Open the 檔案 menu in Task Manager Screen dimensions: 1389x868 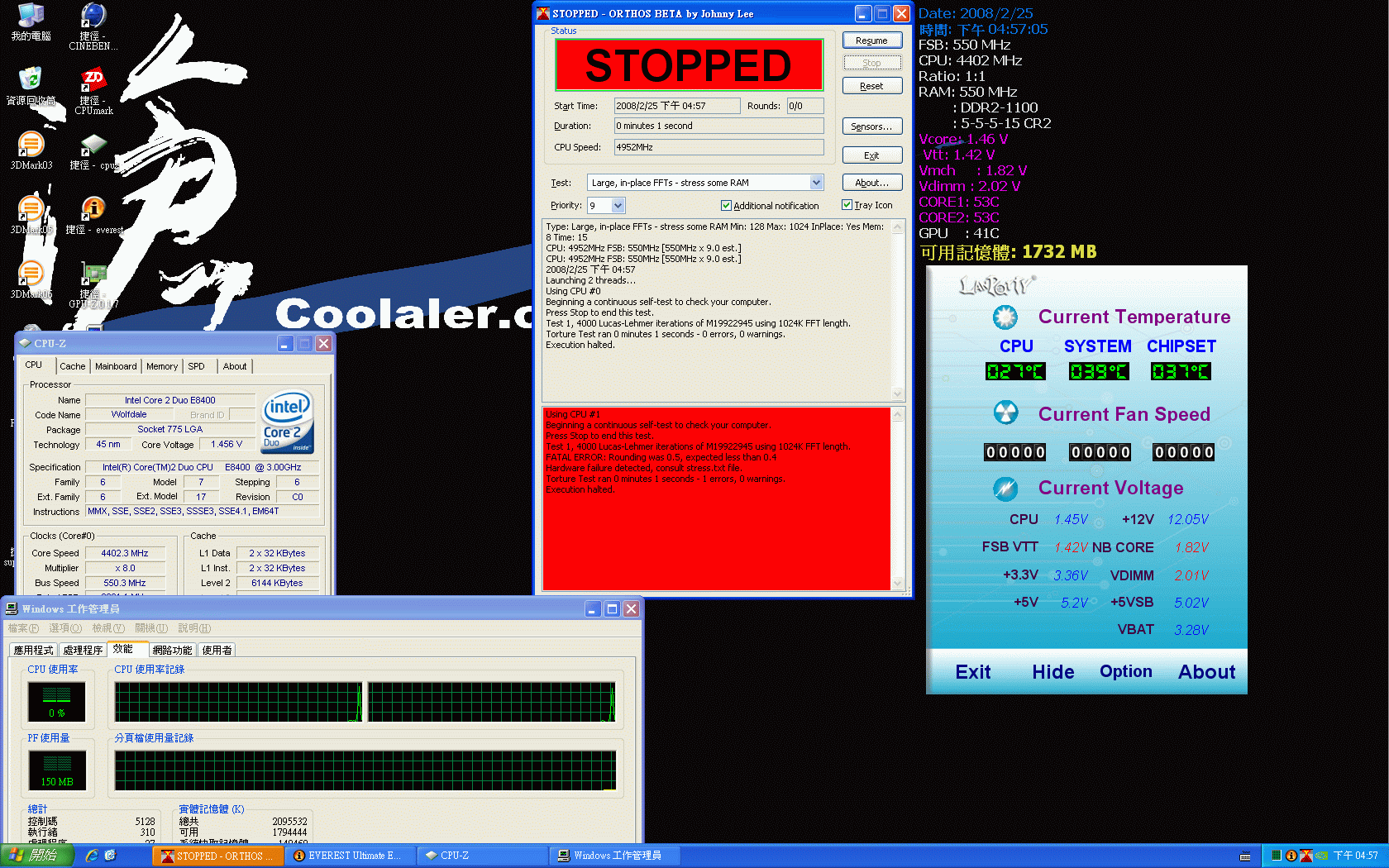[x=23, y=628]
